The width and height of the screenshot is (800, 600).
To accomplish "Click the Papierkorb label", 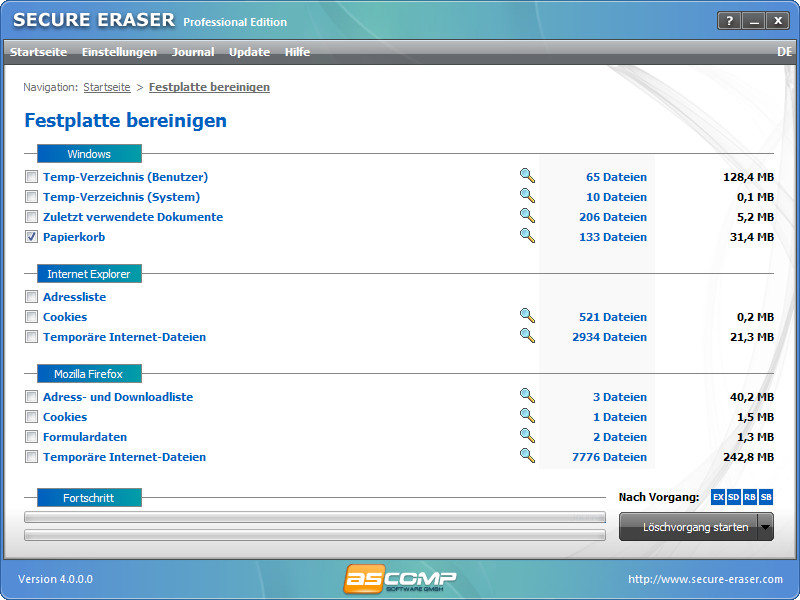I will coord(74,237).
